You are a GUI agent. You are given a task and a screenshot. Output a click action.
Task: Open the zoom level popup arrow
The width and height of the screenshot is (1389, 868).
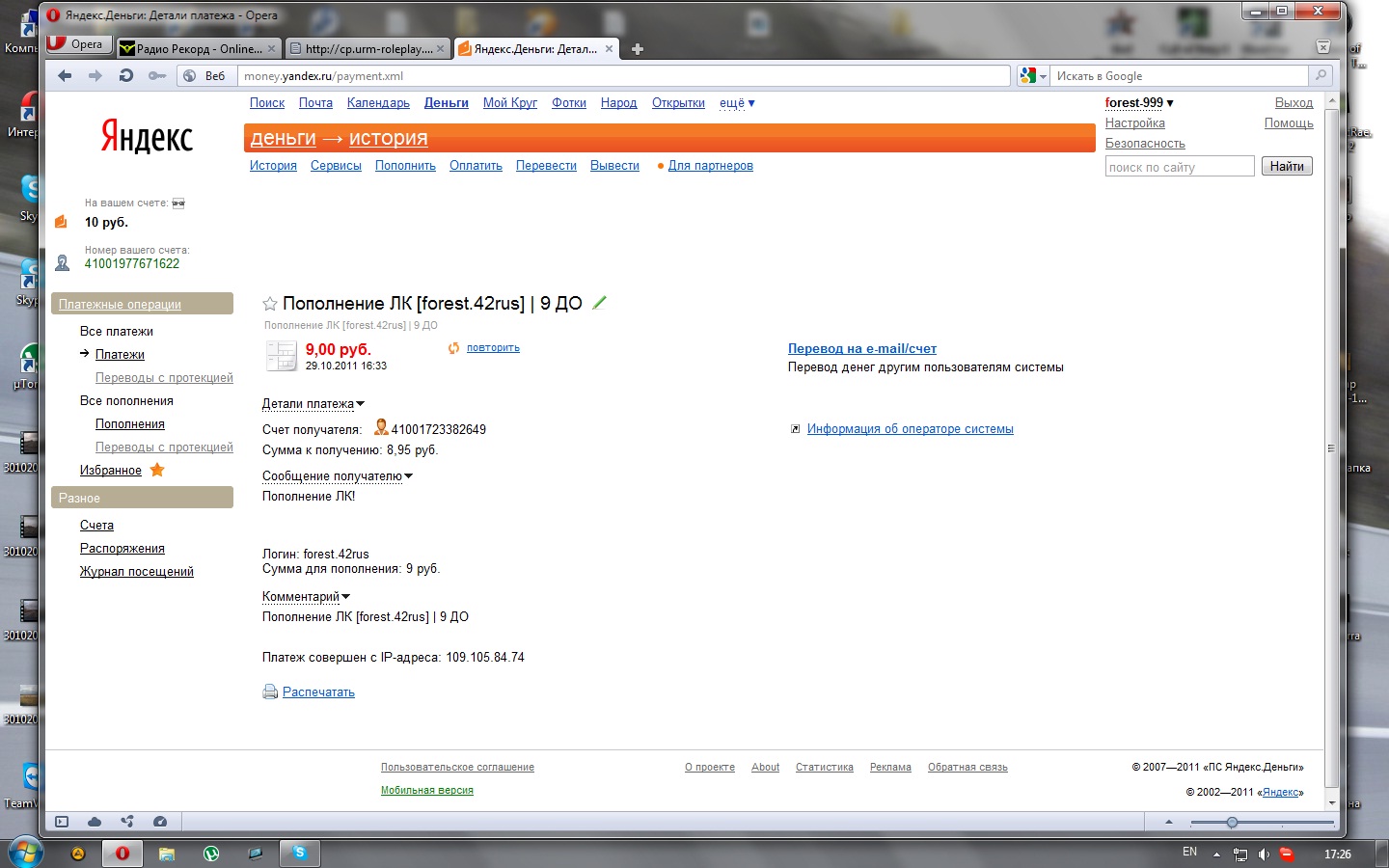[1169, 822]
